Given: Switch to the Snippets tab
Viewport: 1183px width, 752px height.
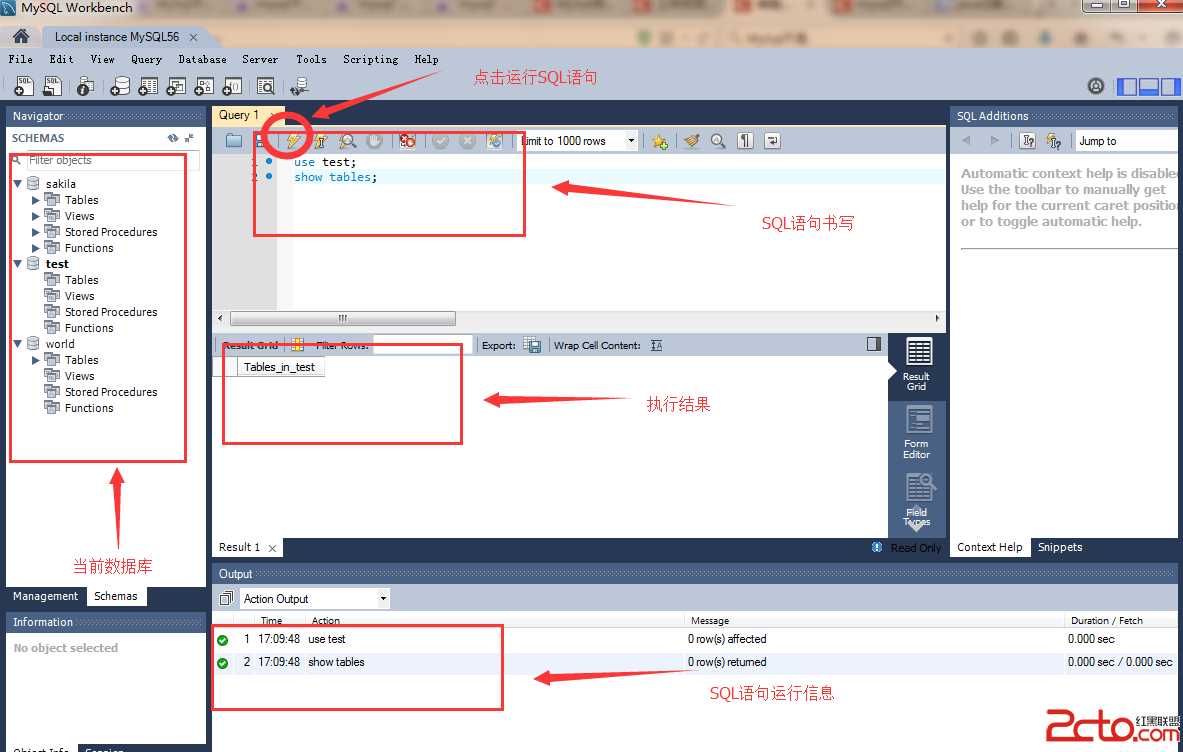Looking at the screenshot, I should tap(1059, 548).
